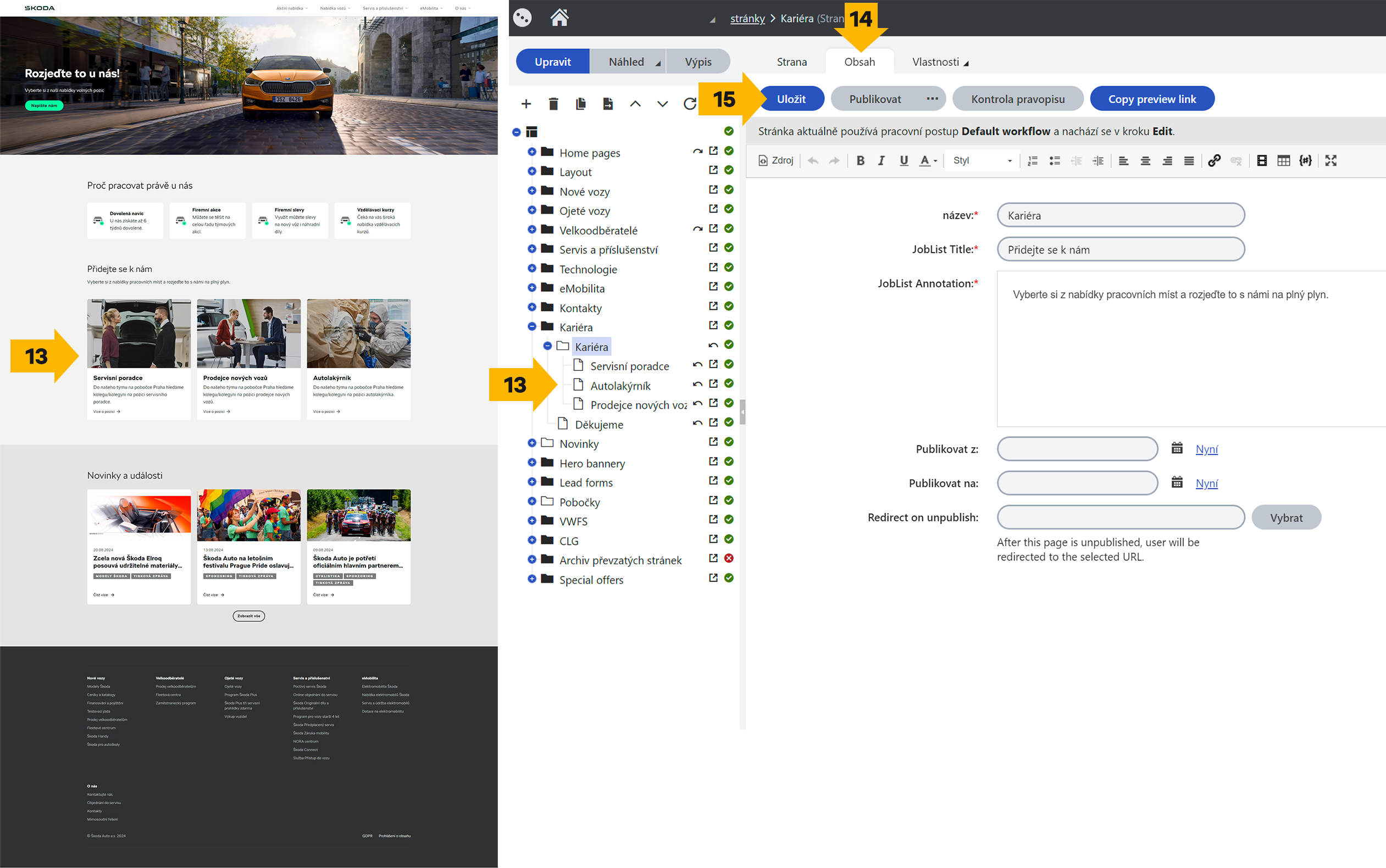Select the Autolakýrník page in the tree
Screen dimensions: 1386x868
(620, 386)
